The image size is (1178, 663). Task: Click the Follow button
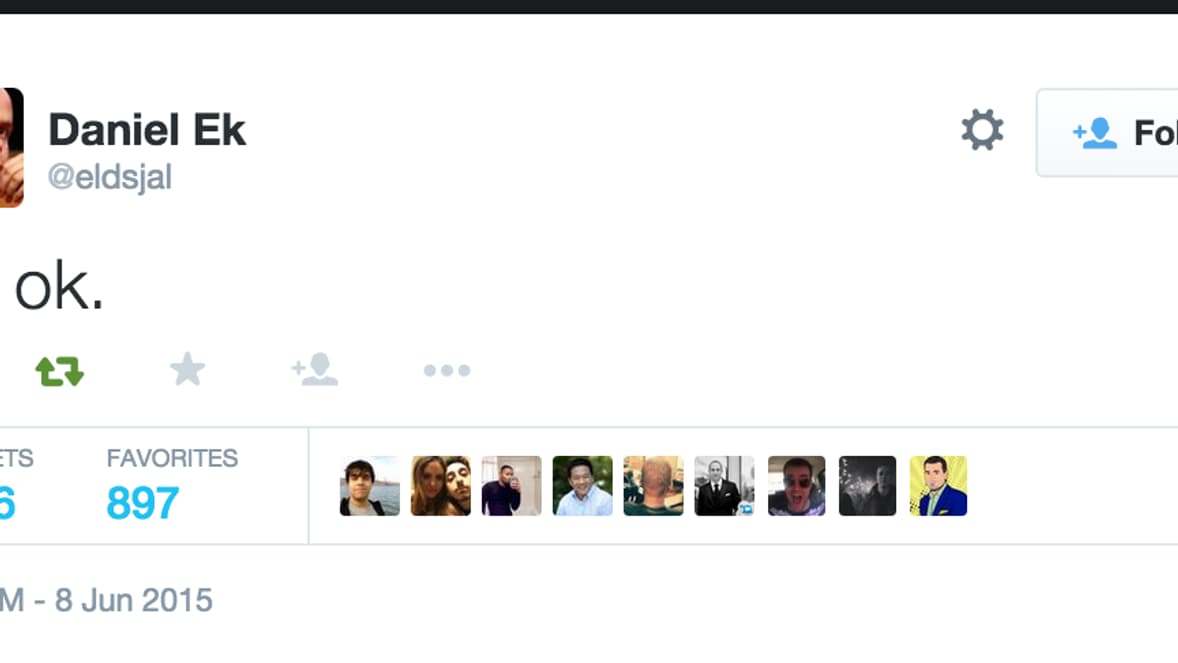coord(1107,133)
